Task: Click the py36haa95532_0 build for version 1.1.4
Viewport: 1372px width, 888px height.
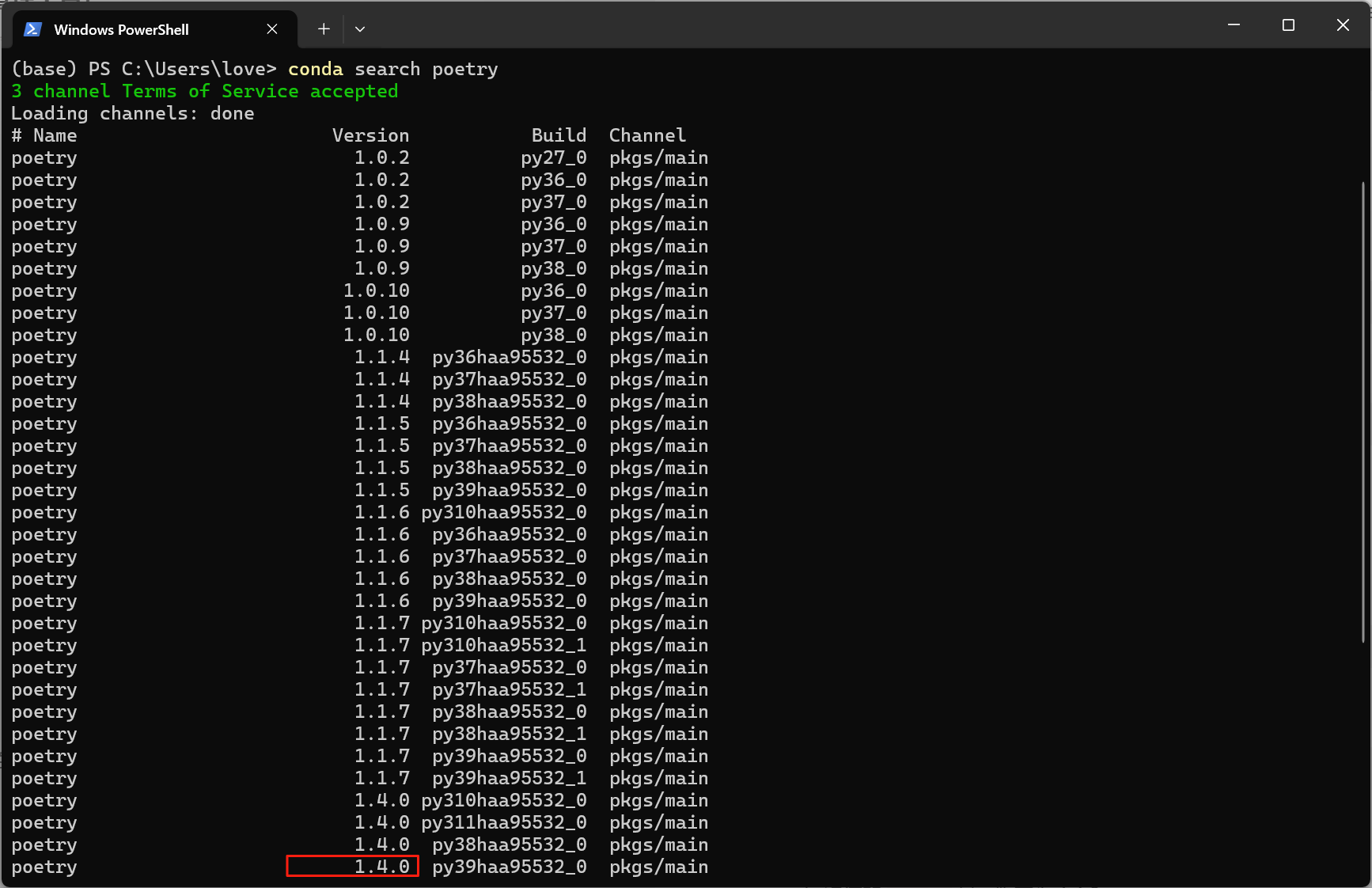Action: [510, 358]
